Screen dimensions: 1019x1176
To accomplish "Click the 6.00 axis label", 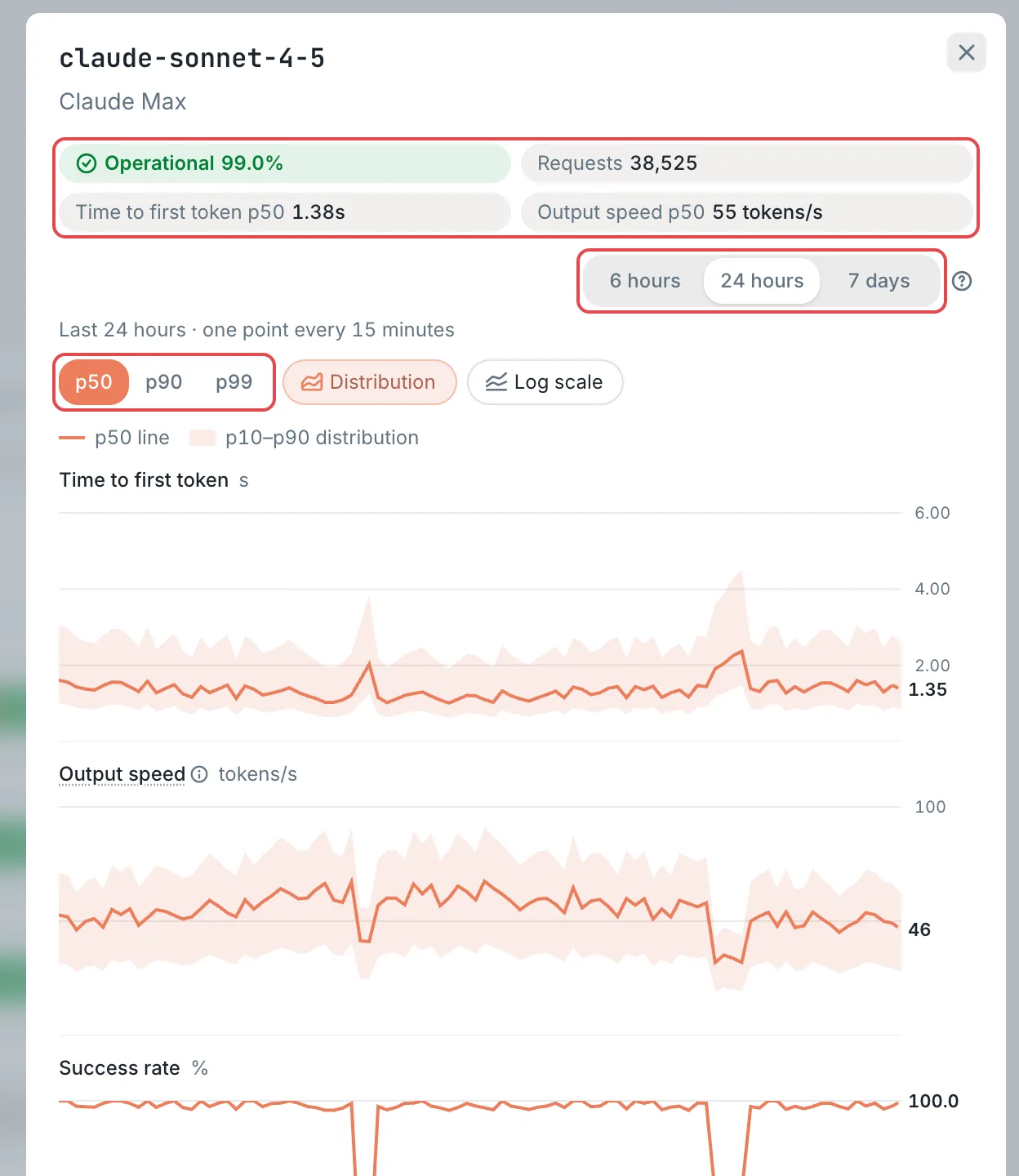I will coord(932,513).
